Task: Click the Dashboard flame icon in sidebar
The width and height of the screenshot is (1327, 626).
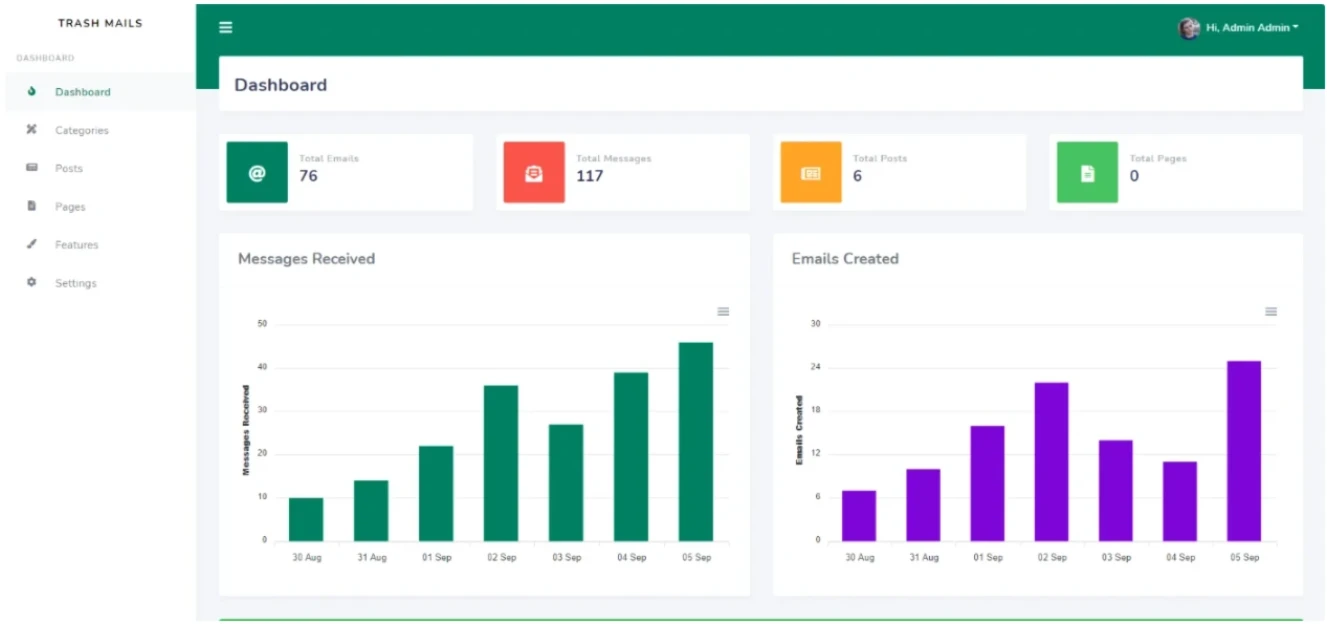Action: pyautogui.click(x=32, y=92)
